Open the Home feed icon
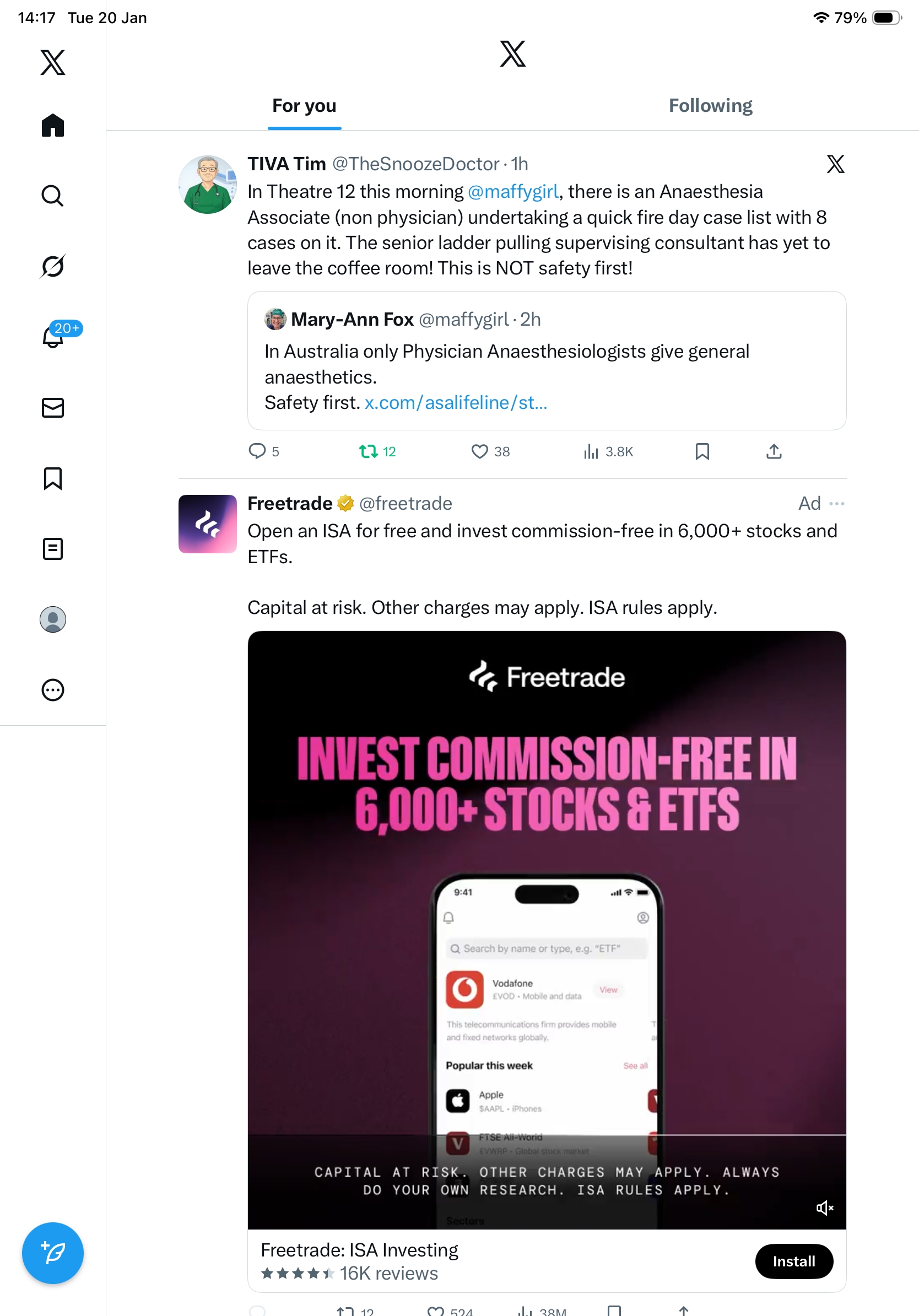This screenshot has width=919, height=1316. pyautogui.click(x=53, y=125)
